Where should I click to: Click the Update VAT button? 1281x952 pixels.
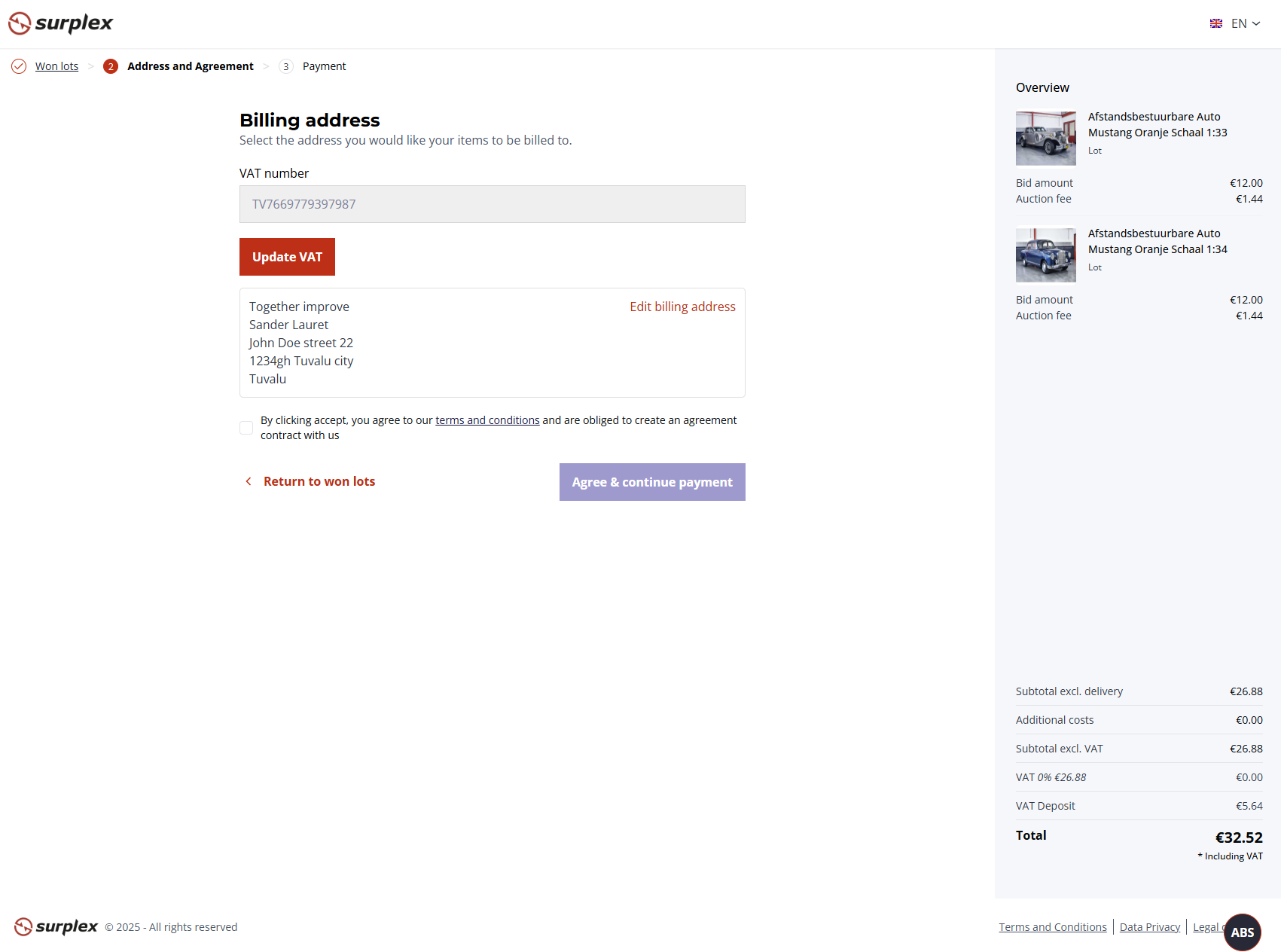pos(286,256)
